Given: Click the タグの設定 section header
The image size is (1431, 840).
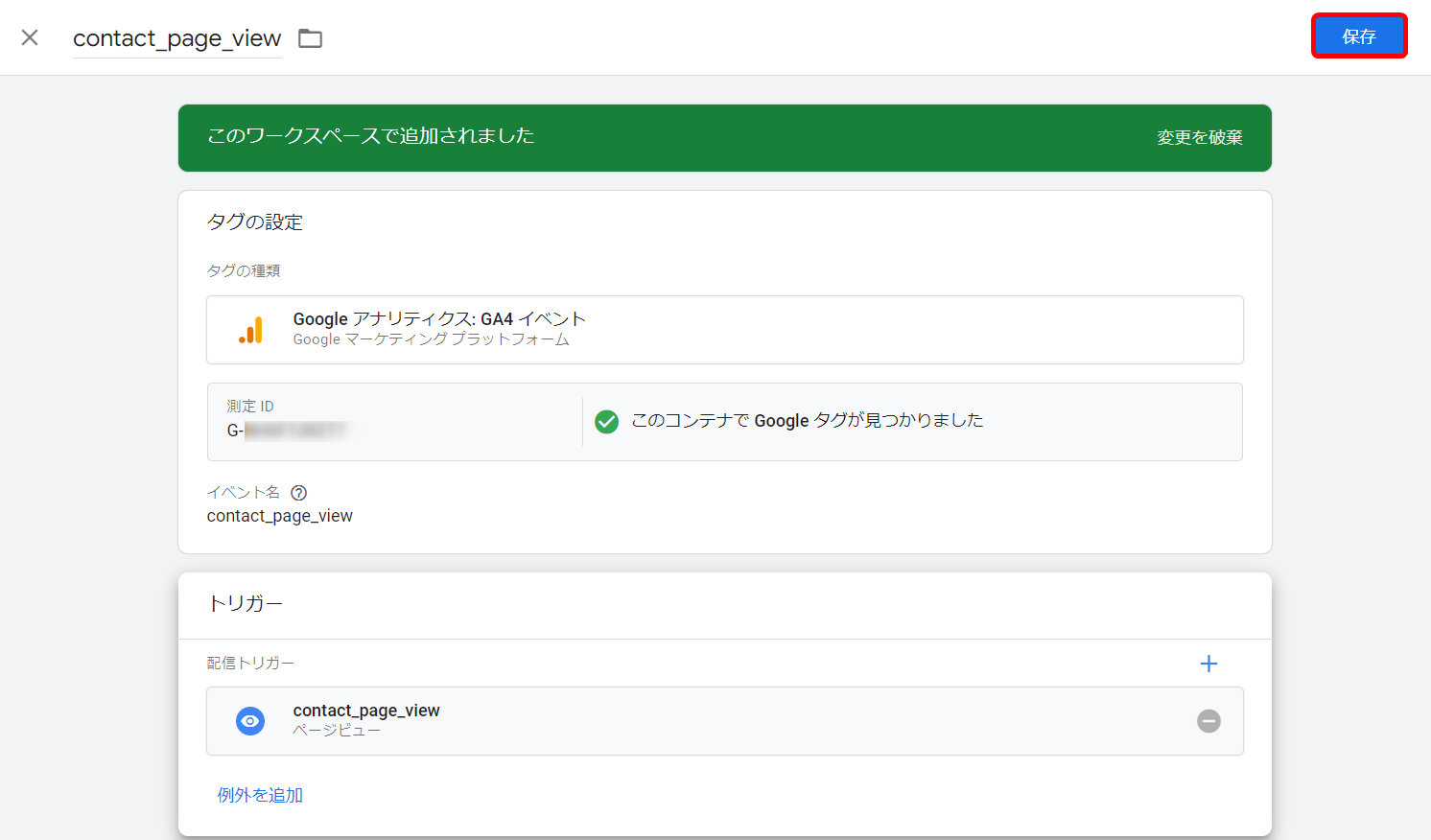Looking at the screenshot, I should 255,222.
